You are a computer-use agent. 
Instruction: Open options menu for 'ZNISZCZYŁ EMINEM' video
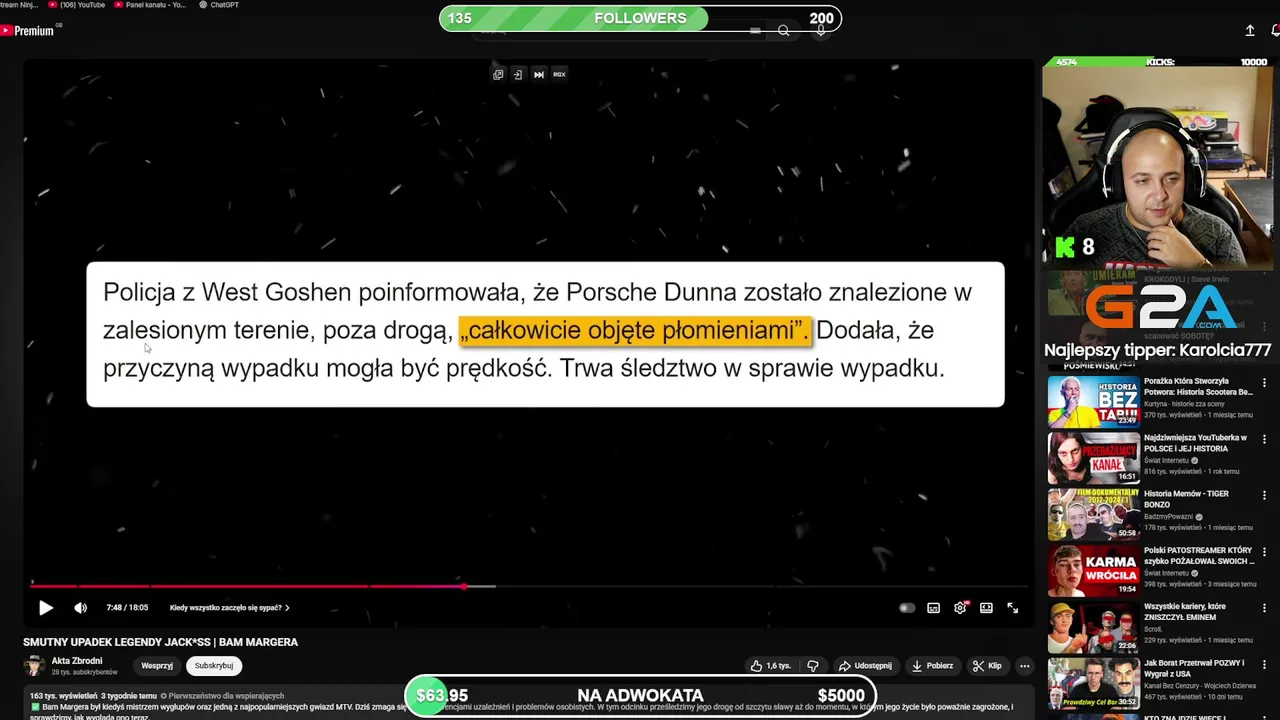pos(1264,608)
